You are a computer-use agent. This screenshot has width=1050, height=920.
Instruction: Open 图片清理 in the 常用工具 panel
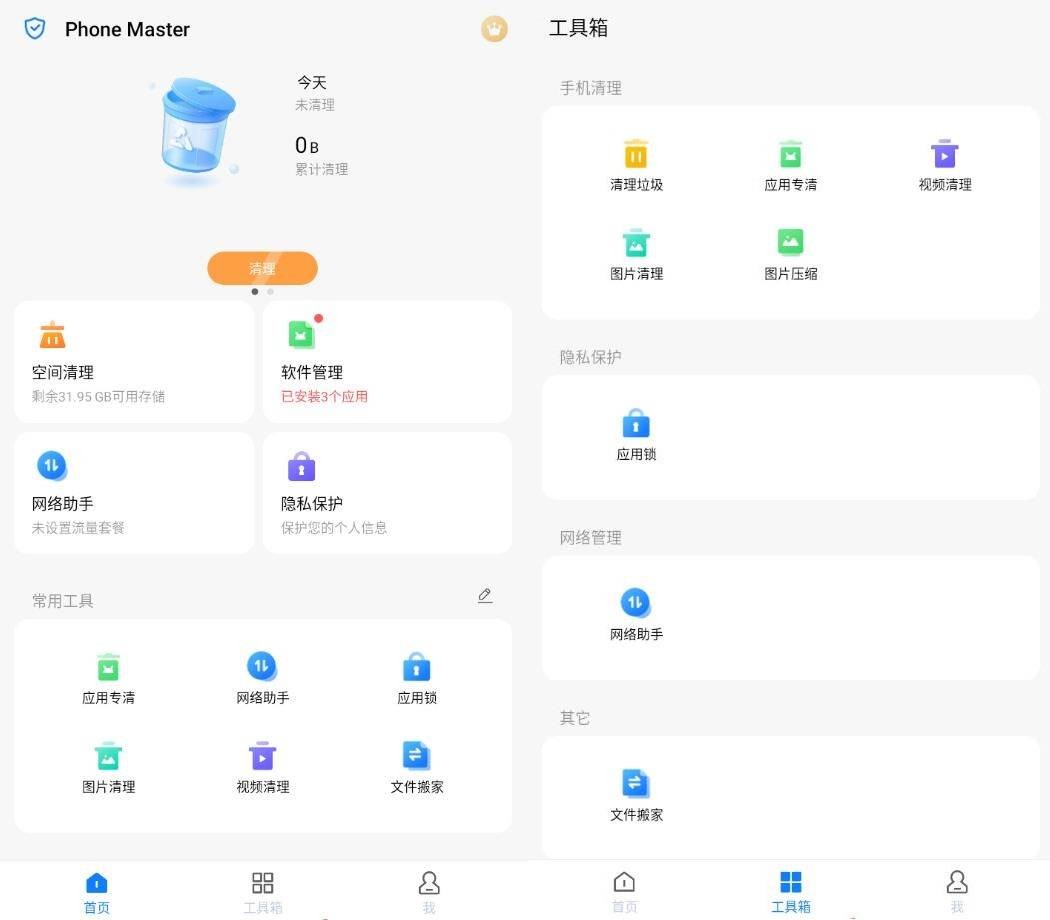coord(108,768)
